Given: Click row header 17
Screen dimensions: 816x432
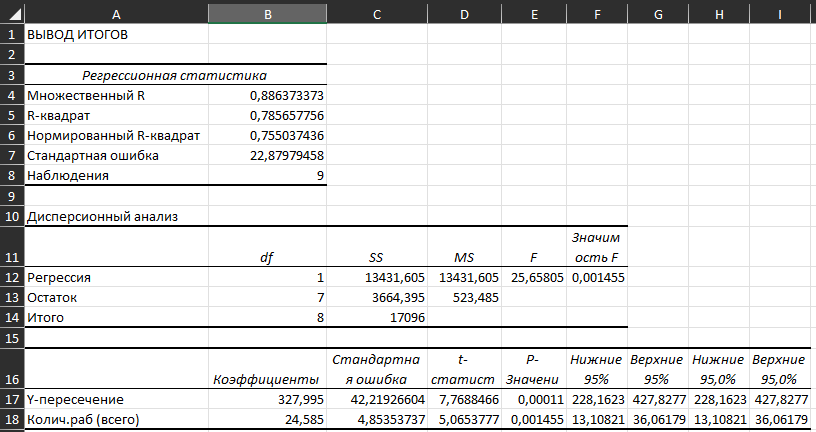Looking at the screenshot, I should [x=11, y=398].
